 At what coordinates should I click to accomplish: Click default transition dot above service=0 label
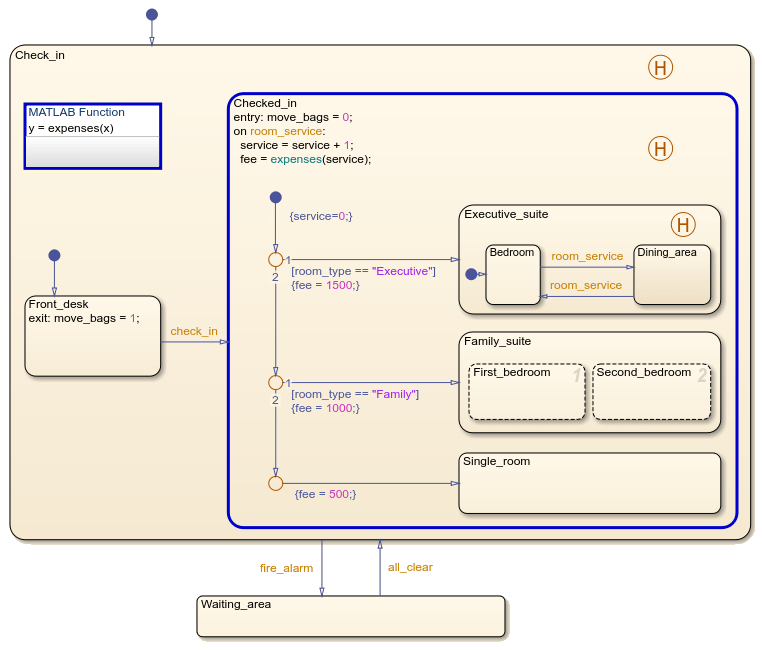[276, 198]
